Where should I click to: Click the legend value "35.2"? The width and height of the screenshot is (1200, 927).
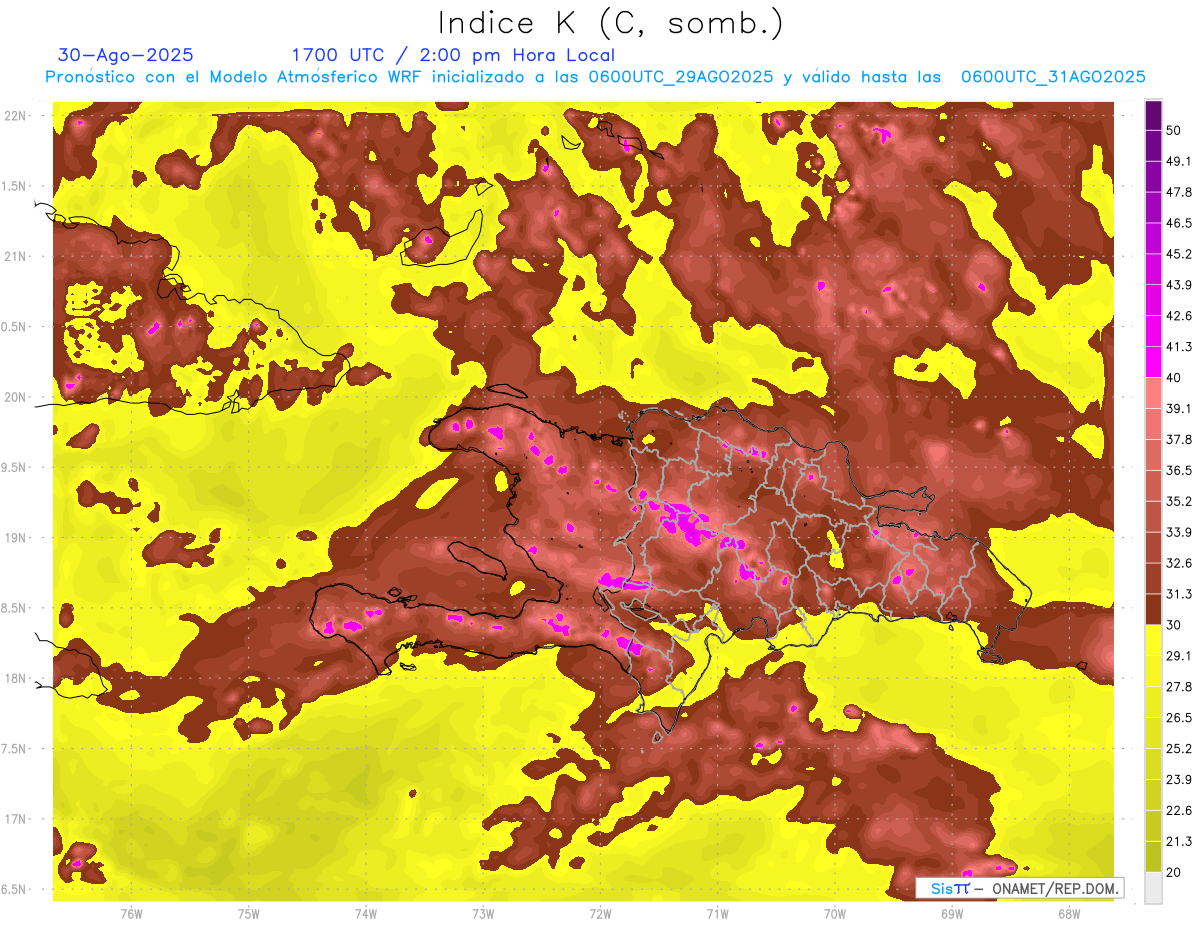(x=1179, y=501)
